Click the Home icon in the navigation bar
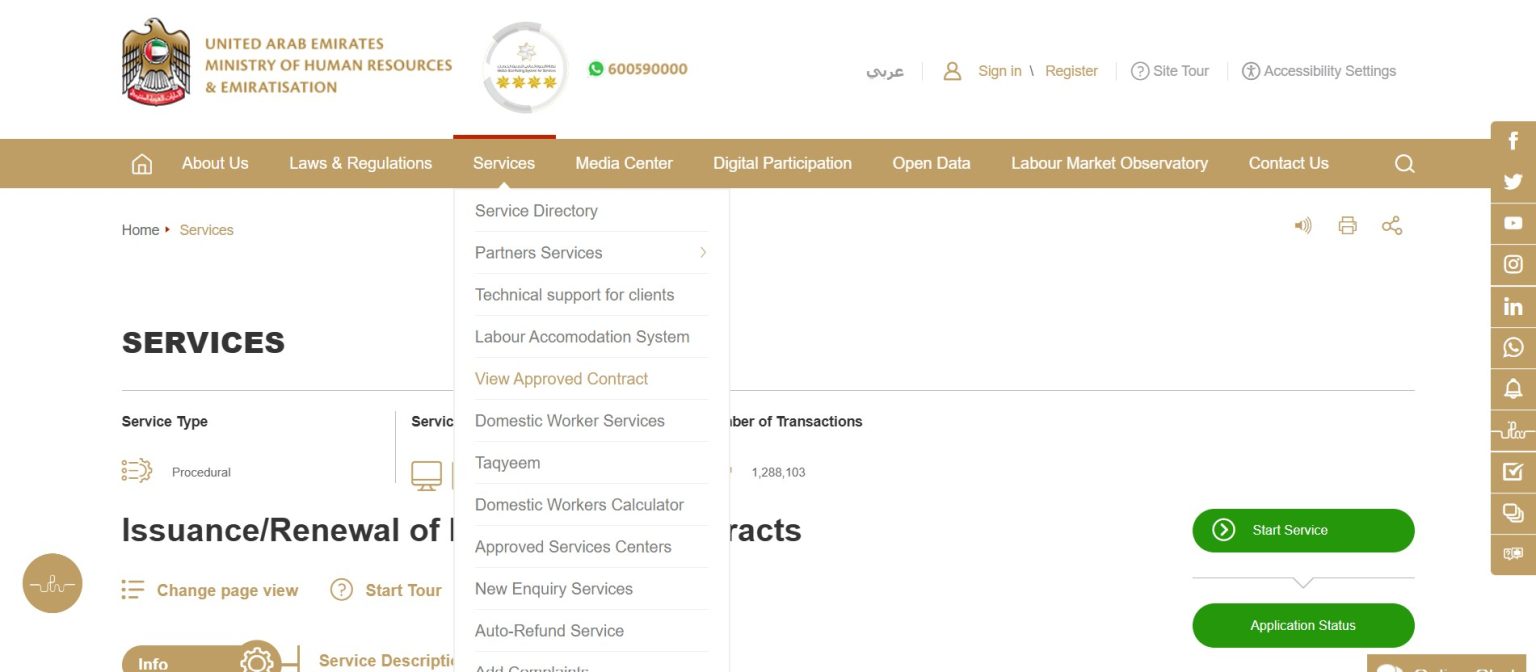The image size is (1536, 672). 141,162
